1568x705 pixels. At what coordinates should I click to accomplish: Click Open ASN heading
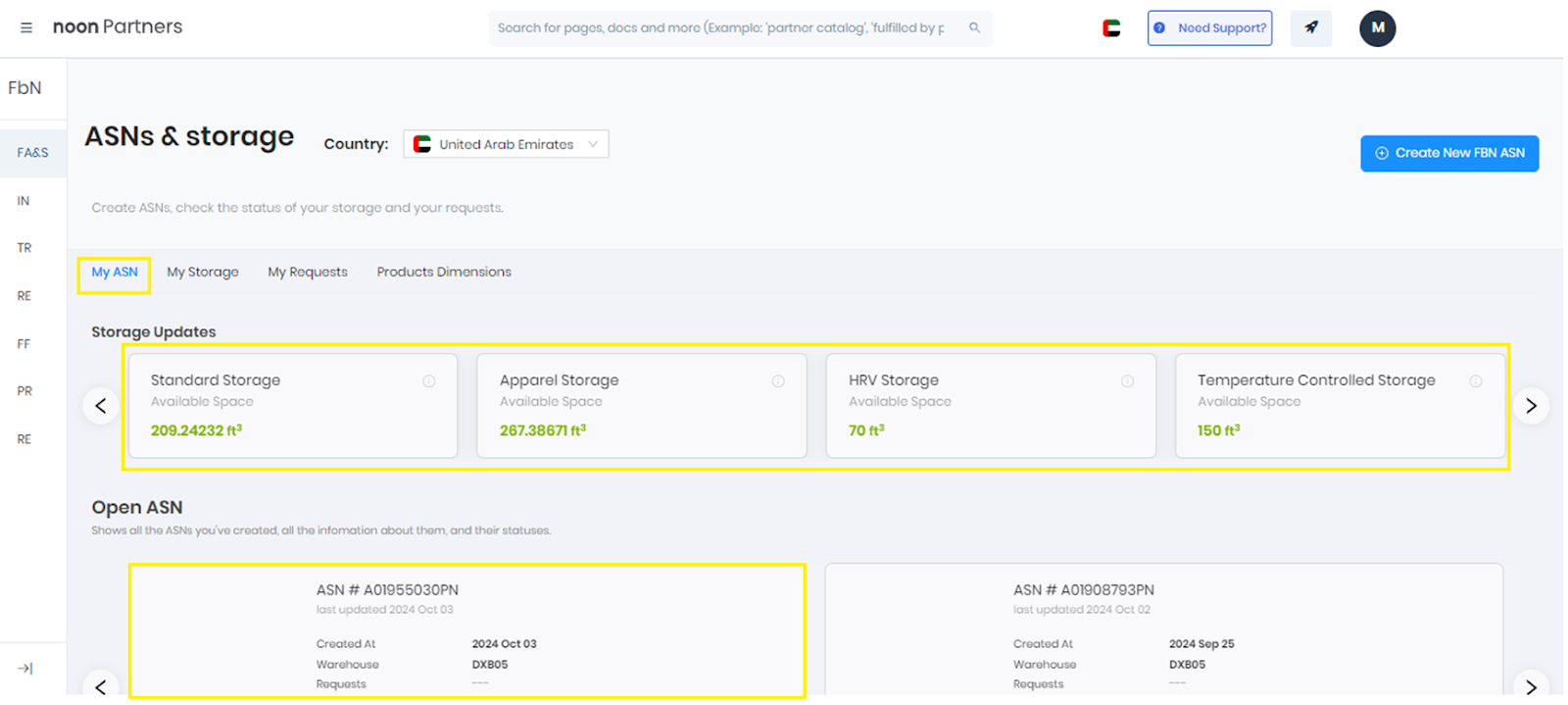coord(137,507)
